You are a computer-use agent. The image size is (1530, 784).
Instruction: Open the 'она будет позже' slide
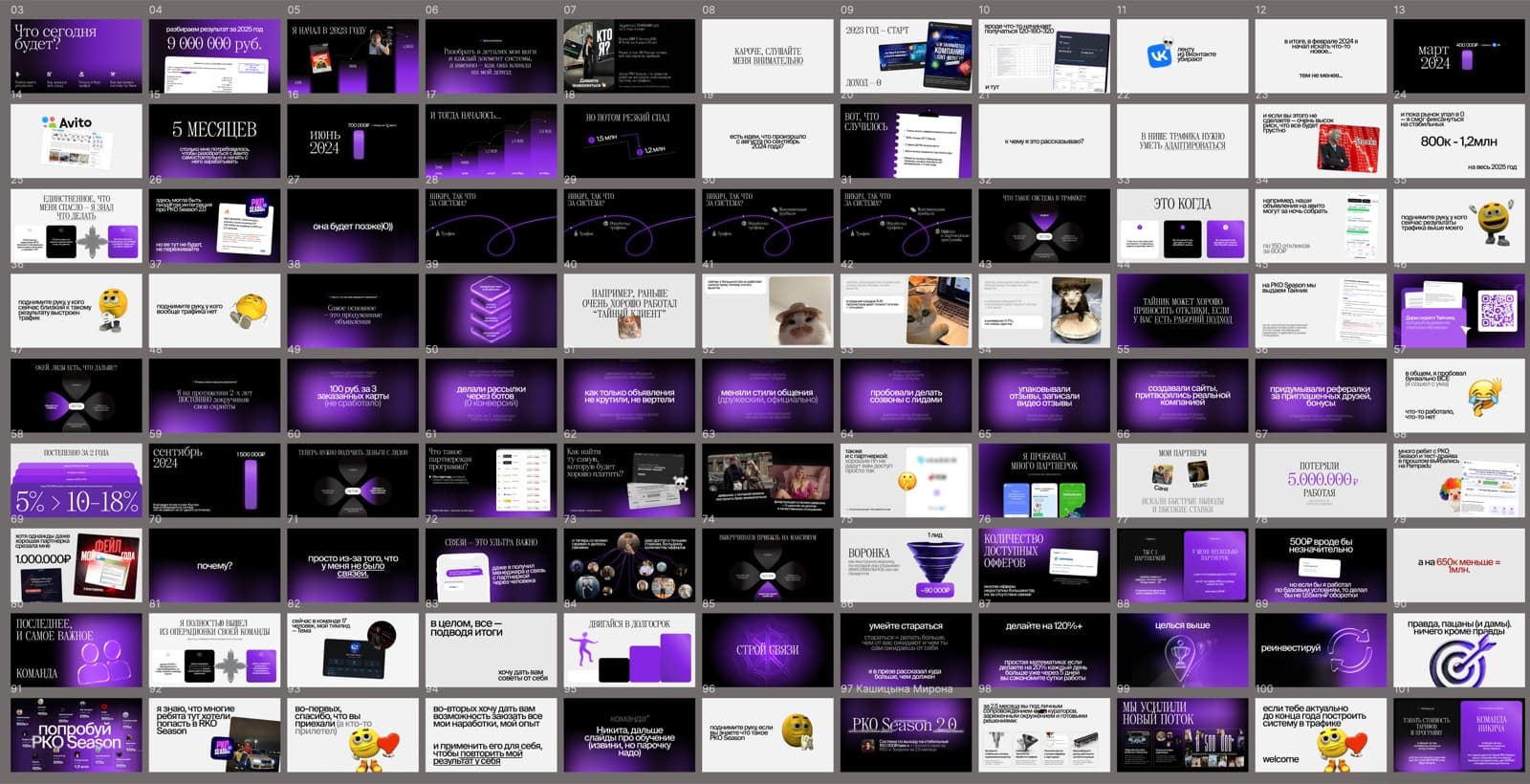353,226
